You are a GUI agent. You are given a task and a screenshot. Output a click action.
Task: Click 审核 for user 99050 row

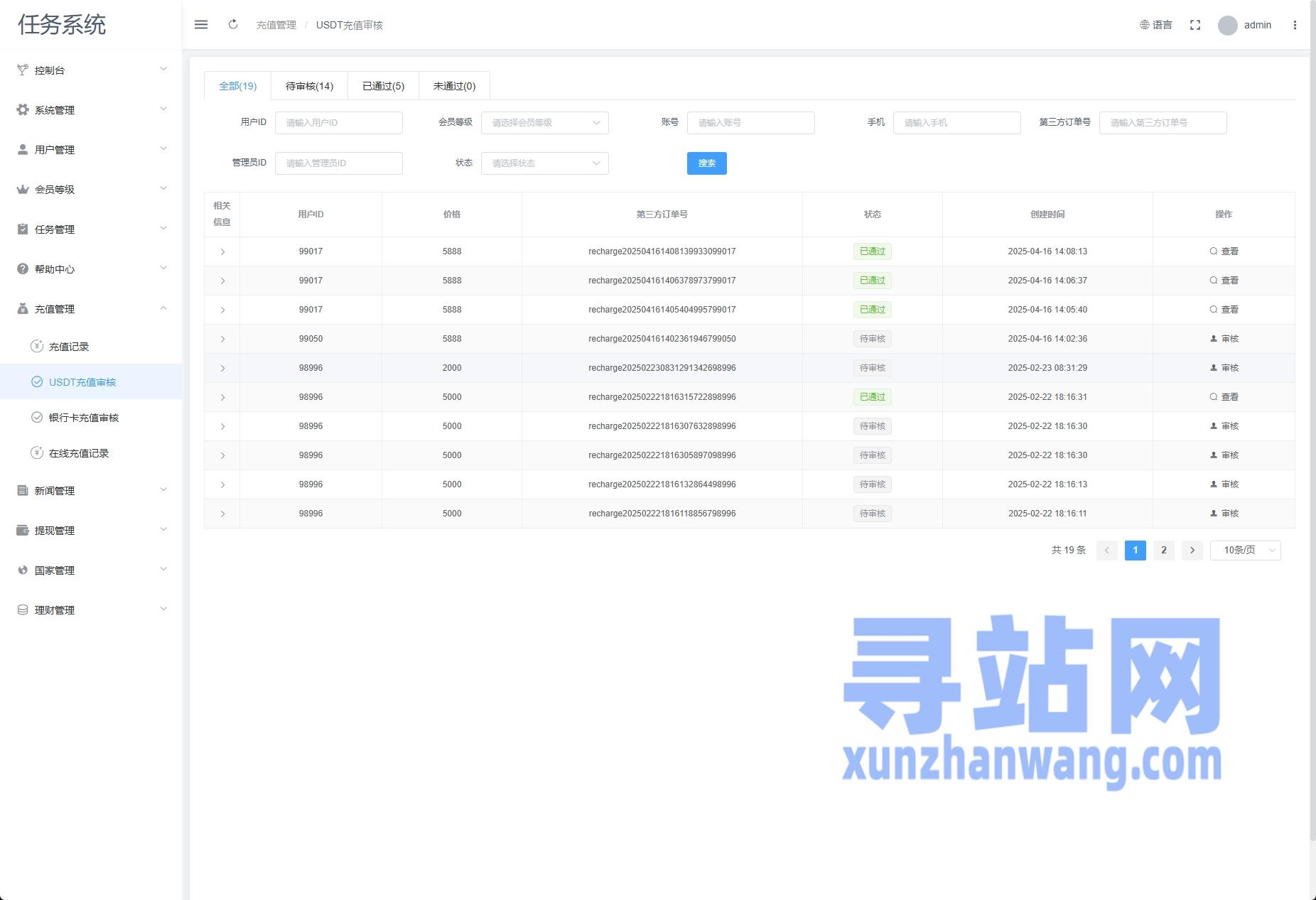[1224, 339]
